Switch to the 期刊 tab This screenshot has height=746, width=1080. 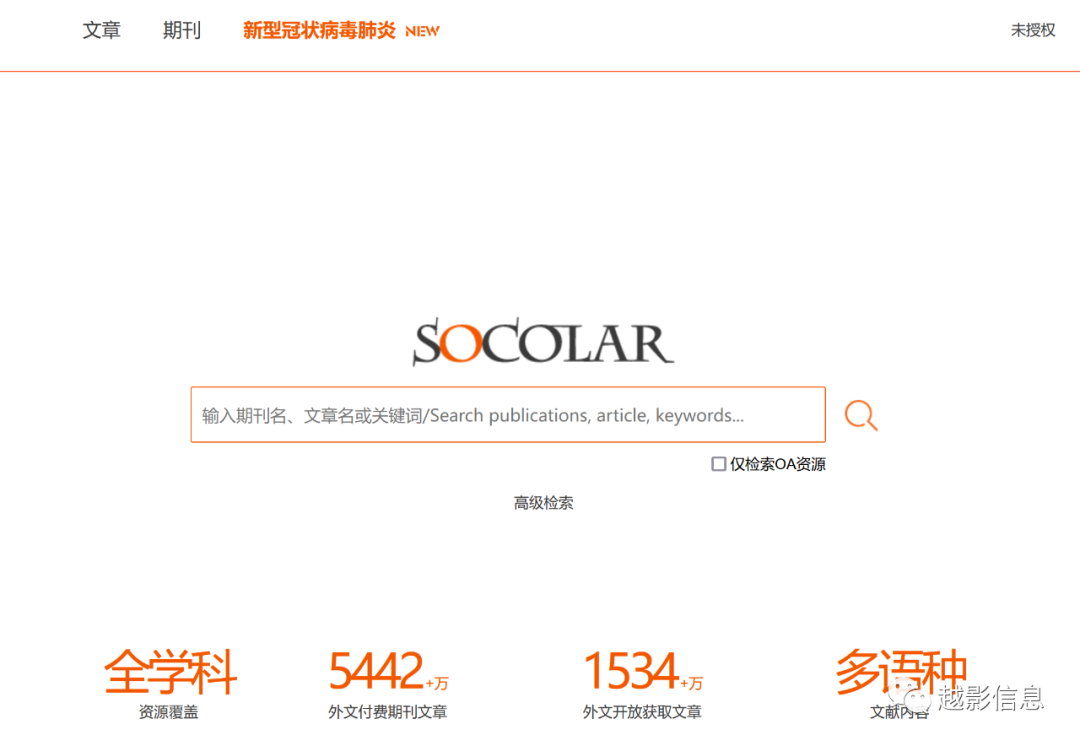coord(182,30)
